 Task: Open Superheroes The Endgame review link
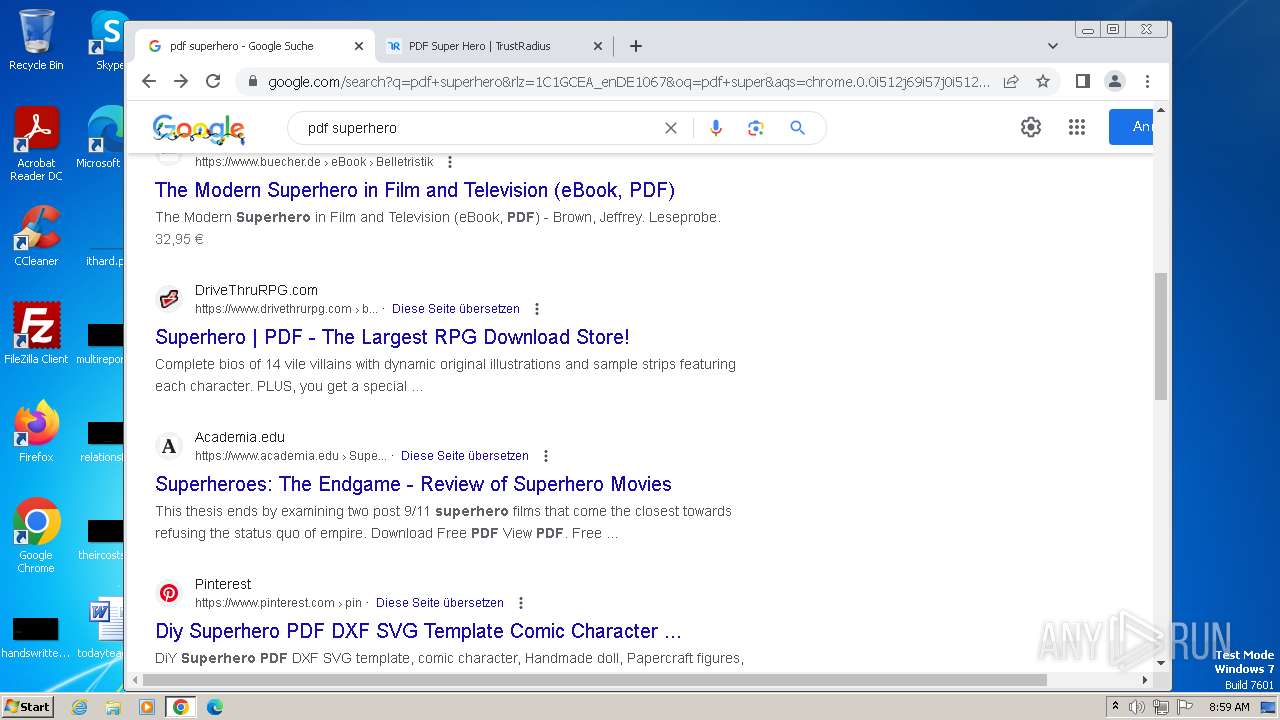pos(413,484)
